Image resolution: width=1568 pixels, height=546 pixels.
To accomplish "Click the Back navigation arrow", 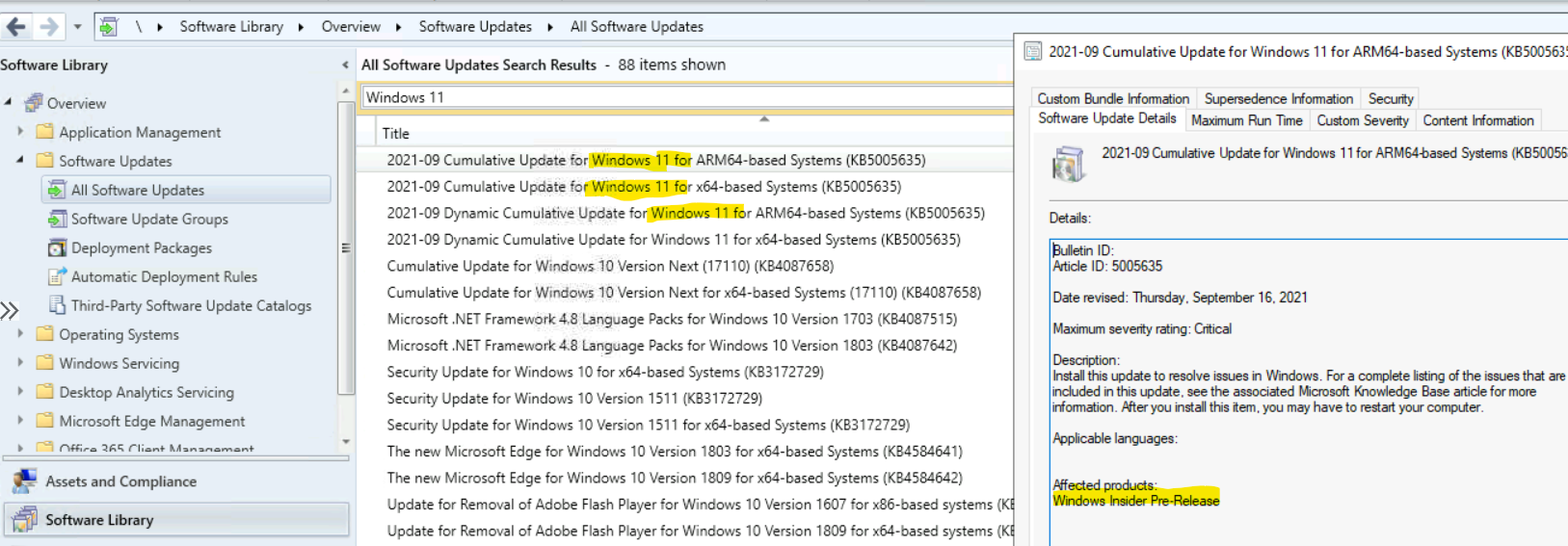I will pos(16,27).
